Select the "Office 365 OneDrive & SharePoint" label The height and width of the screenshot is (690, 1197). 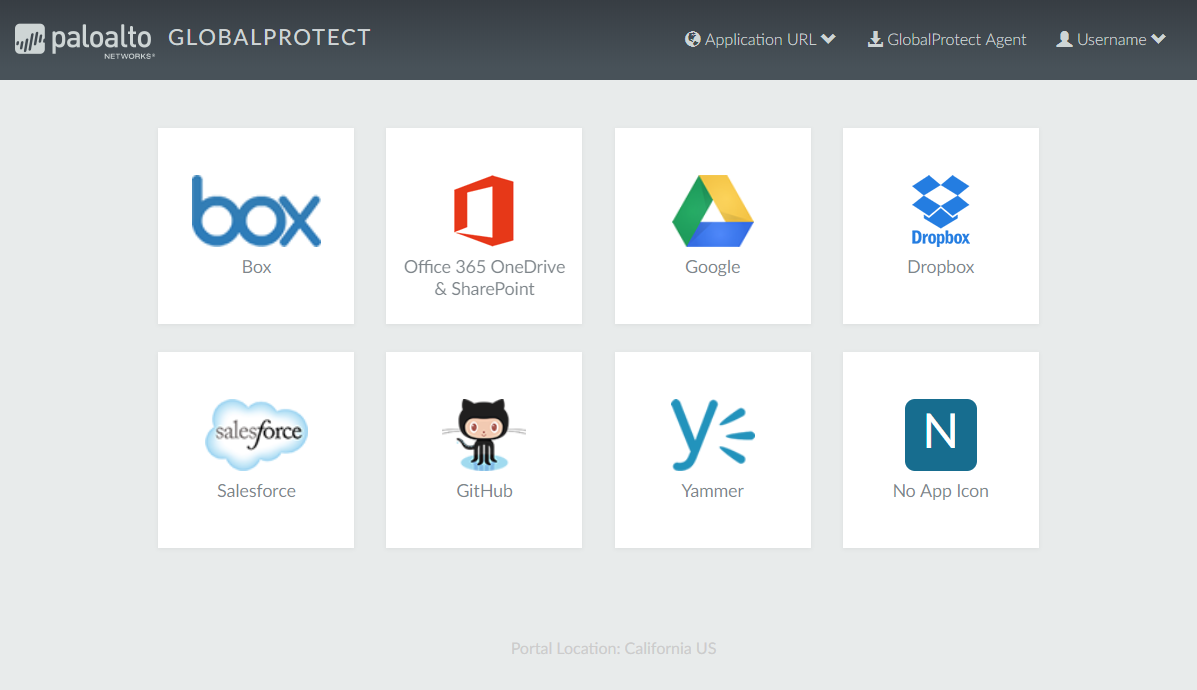tap(484, 278)
